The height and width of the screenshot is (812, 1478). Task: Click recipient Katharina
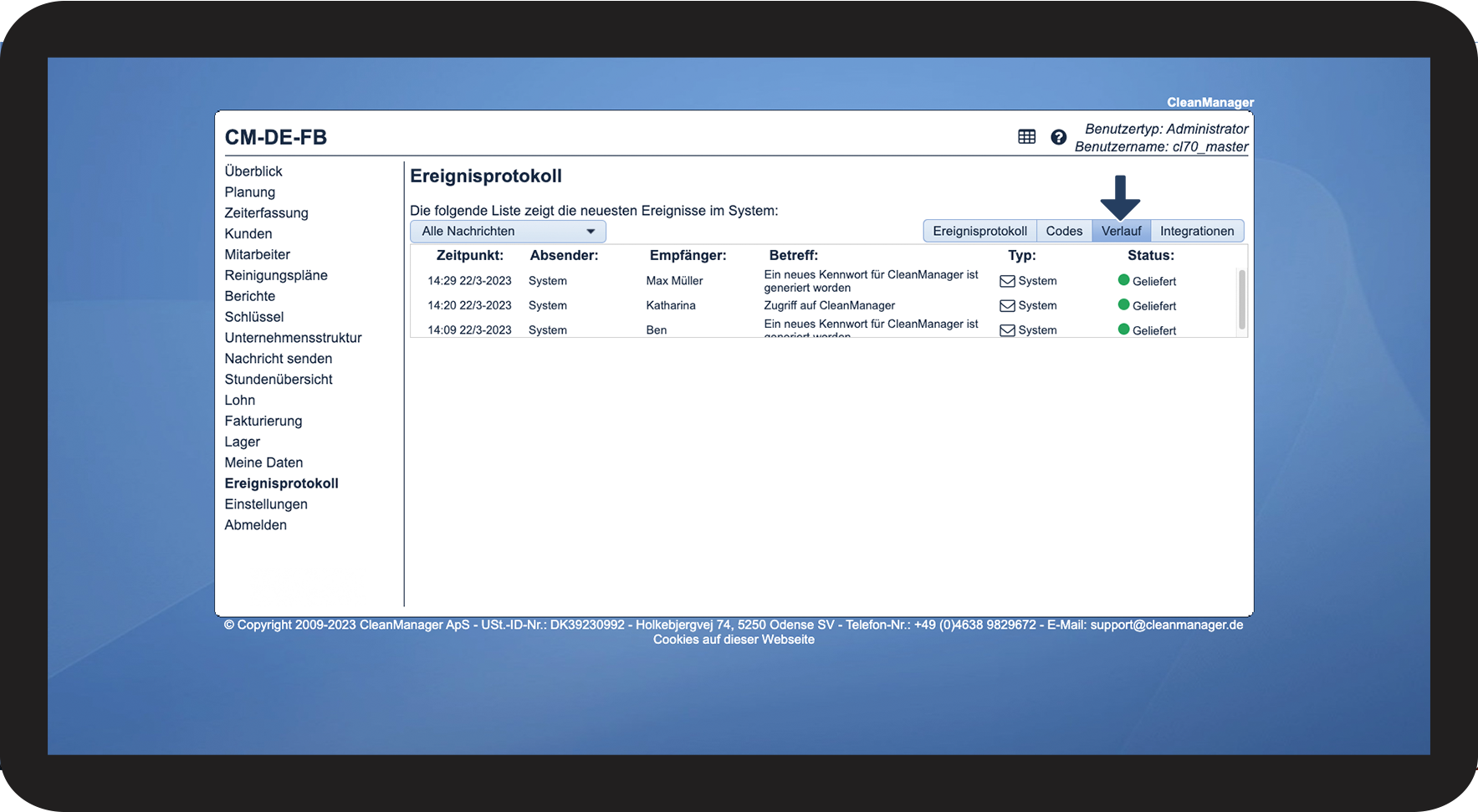pos(671,306)
